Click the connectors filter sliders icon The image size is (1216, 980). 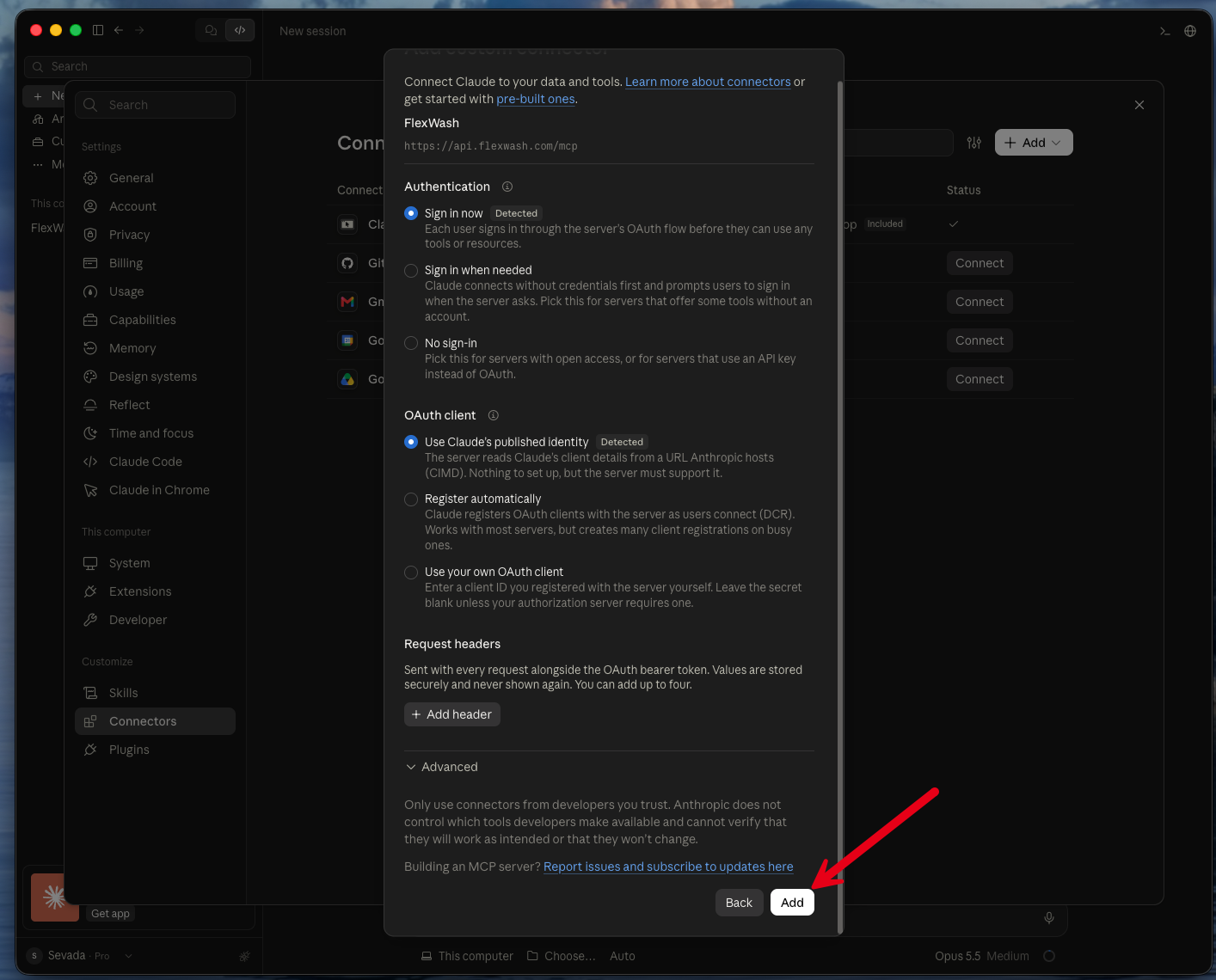(973, 143)
